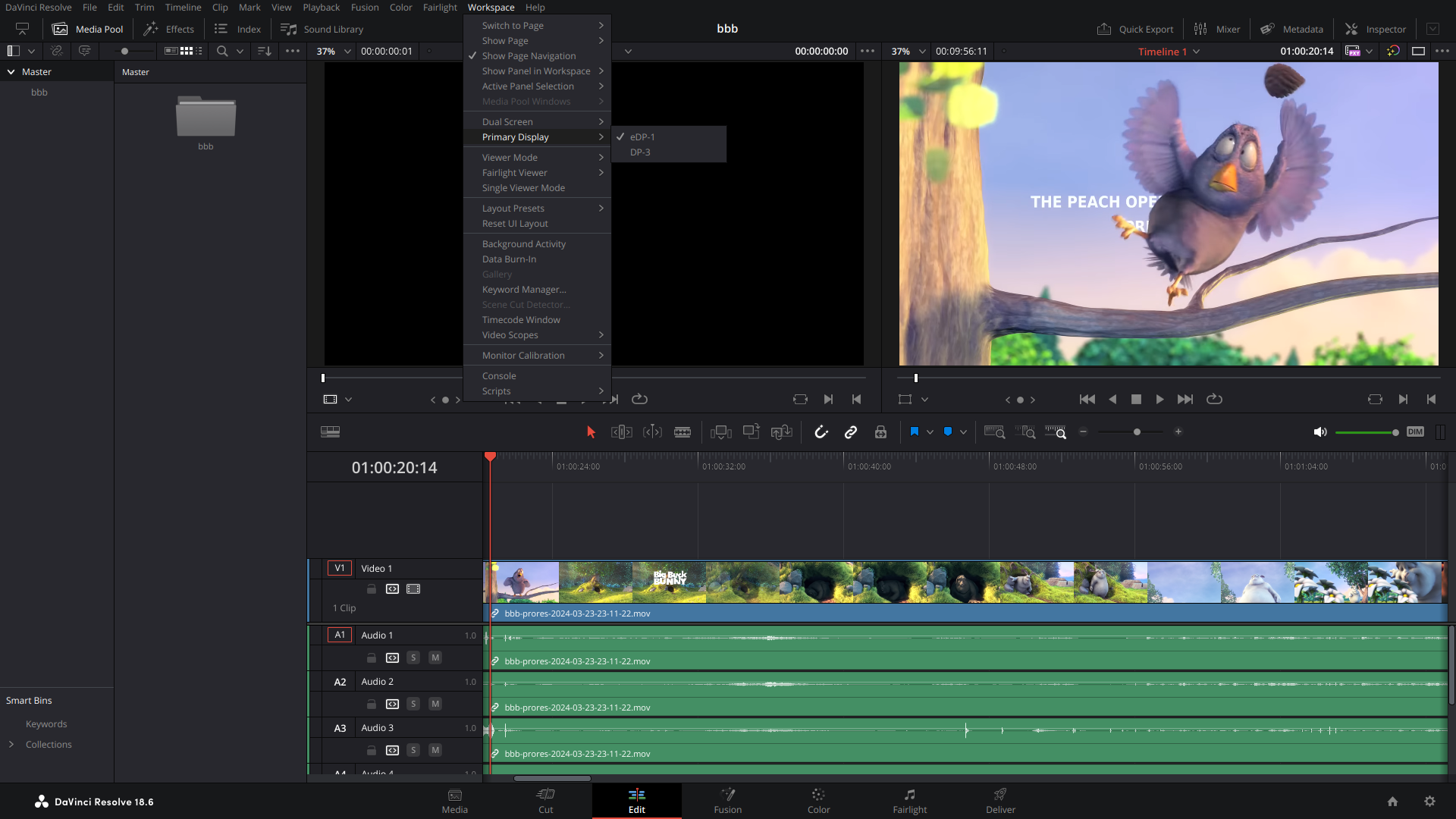This screenshot has width=1456, height=819.
Task: Open Timeline View Options icon
Action: click(x=330, y=432)
